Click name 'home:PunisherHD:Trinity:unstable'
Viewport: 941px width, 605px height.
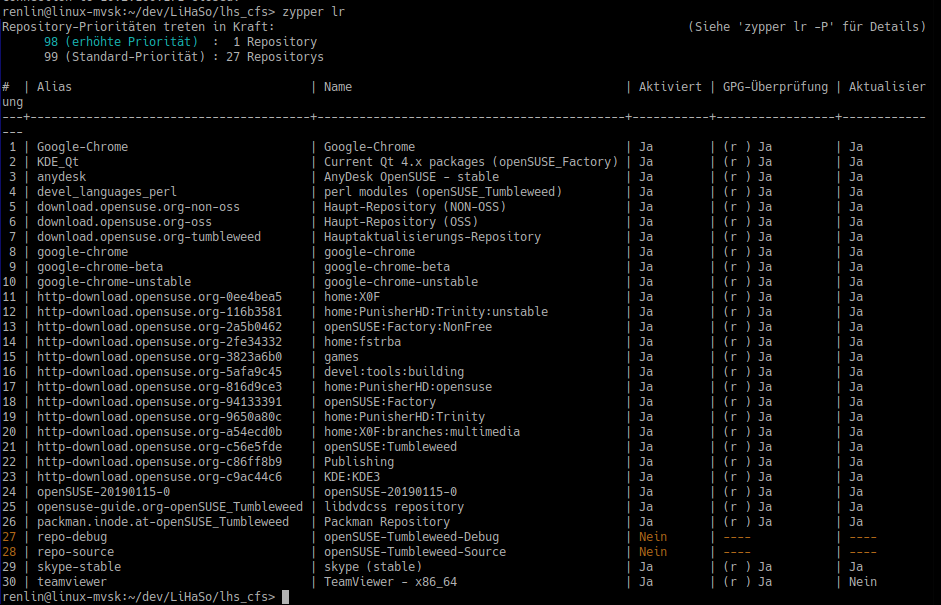point(436,312)
